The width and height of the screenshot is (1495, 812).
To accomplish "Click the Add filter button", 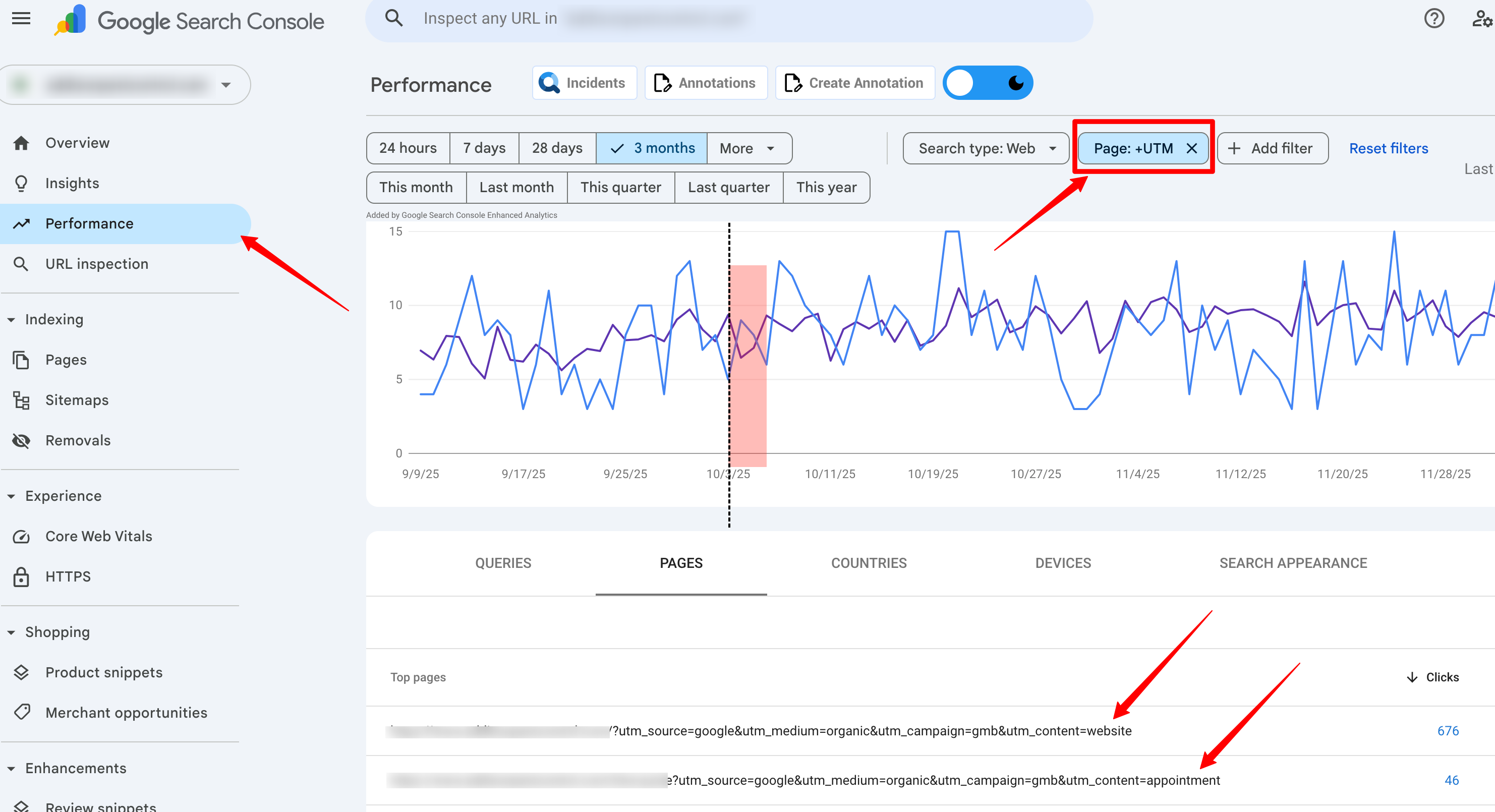I will (x=1272, y=148).
